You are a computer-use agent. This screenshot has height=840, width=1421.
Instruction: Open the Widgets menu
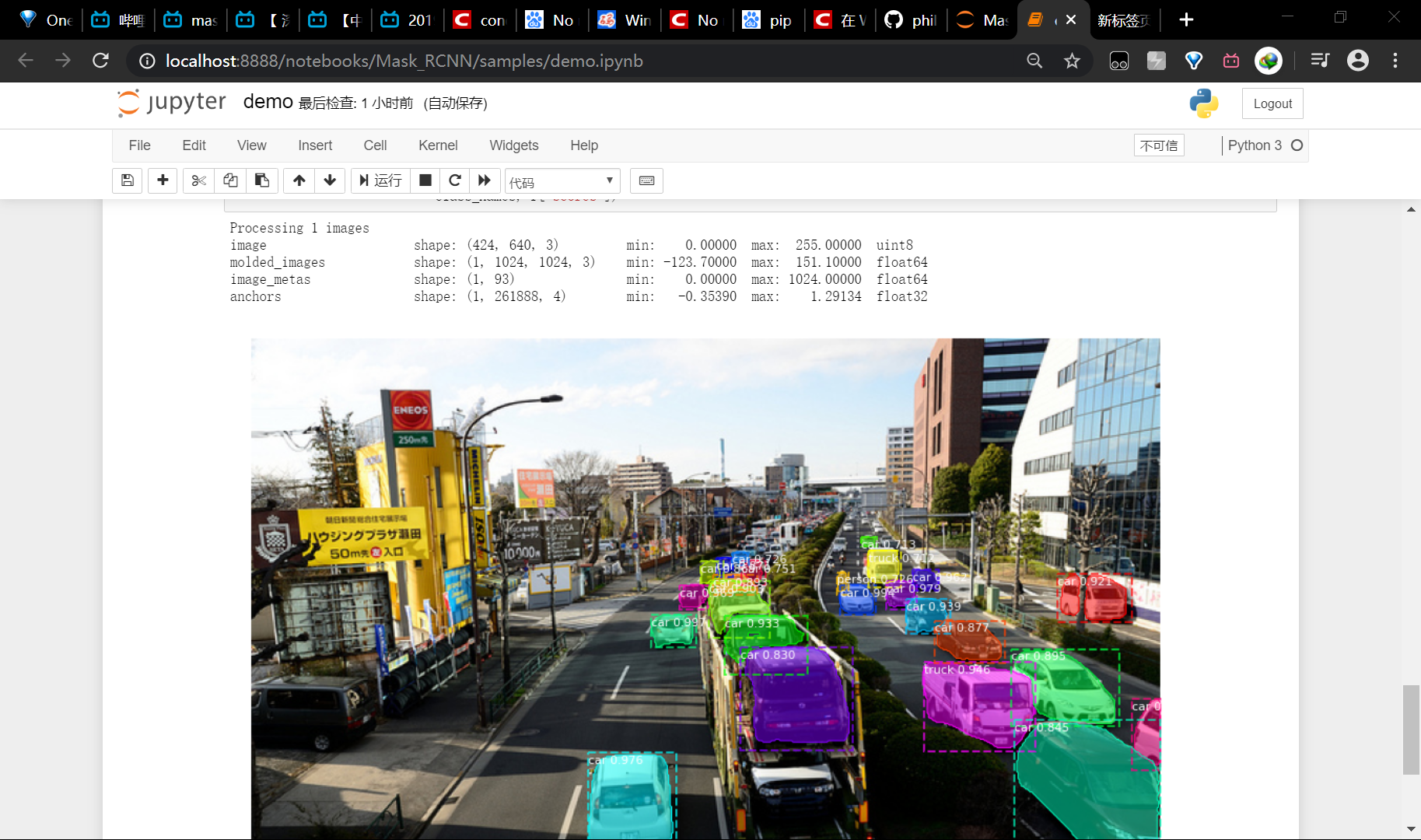pyautogui.click(x=514, y=145)
